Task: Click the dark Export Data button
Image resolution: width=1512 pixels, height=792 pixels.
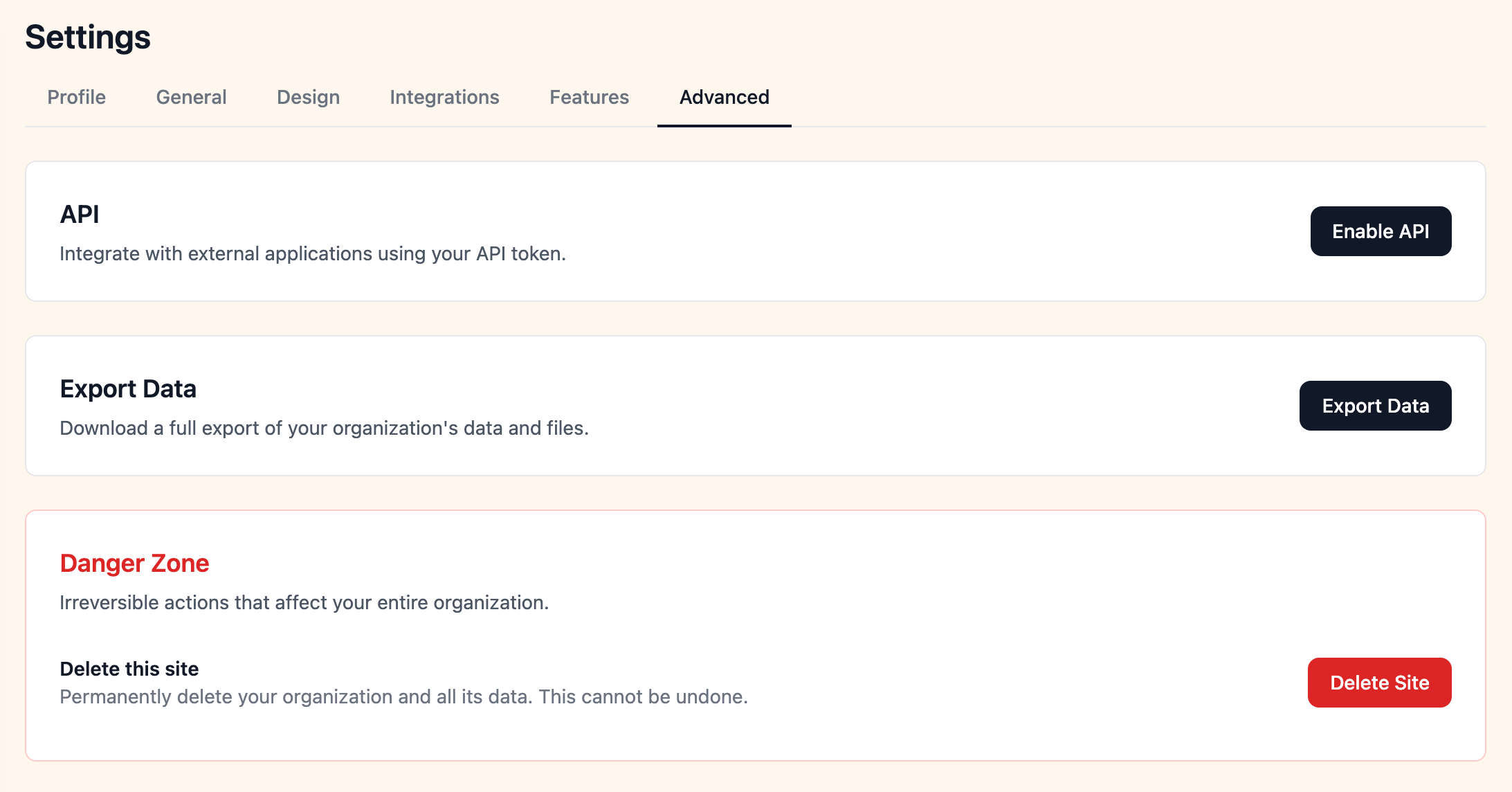Action: pos(1375,406)
